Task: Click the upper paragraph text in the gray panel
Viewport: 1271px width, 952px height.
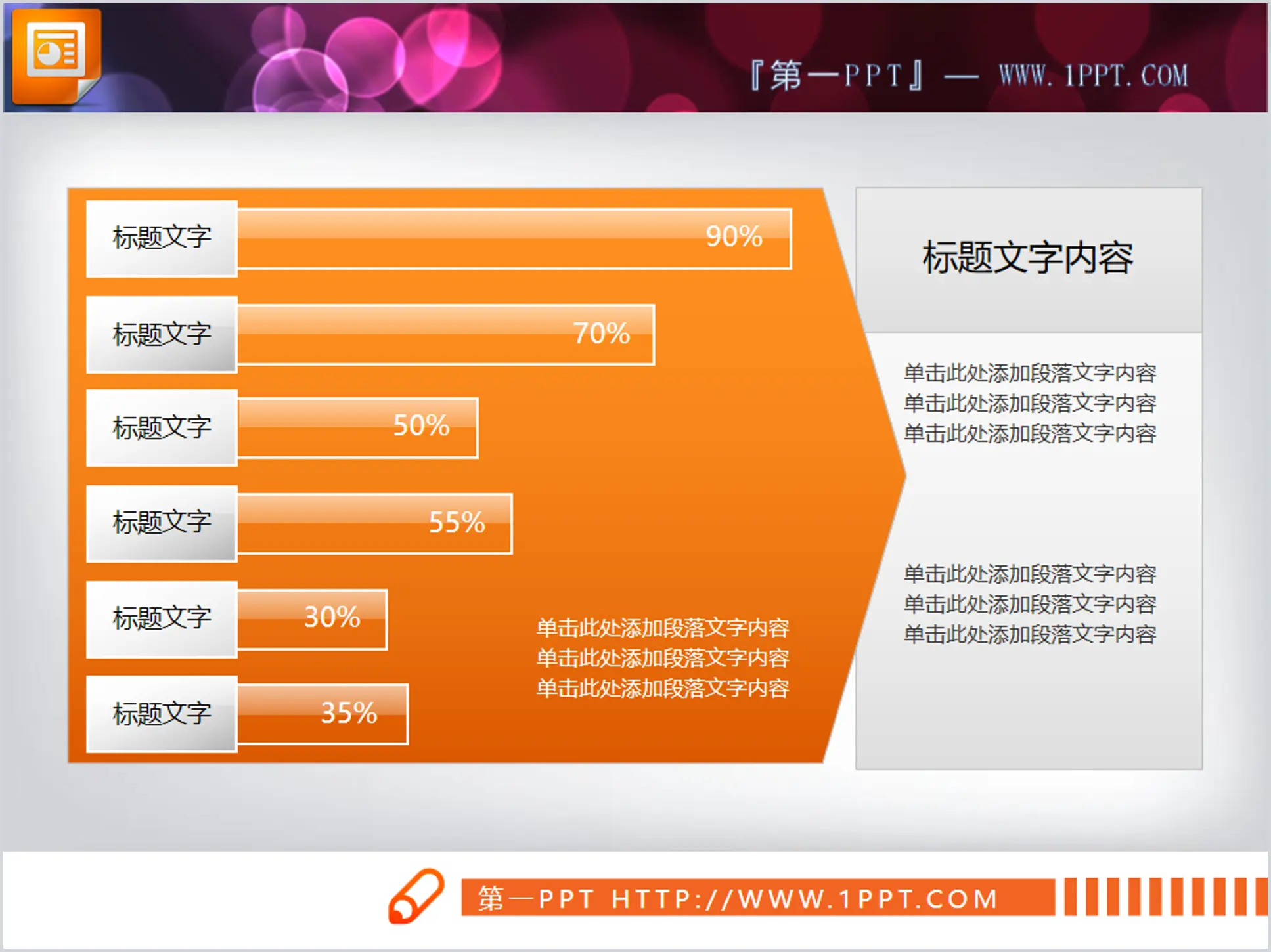Action: (1029, 403)
